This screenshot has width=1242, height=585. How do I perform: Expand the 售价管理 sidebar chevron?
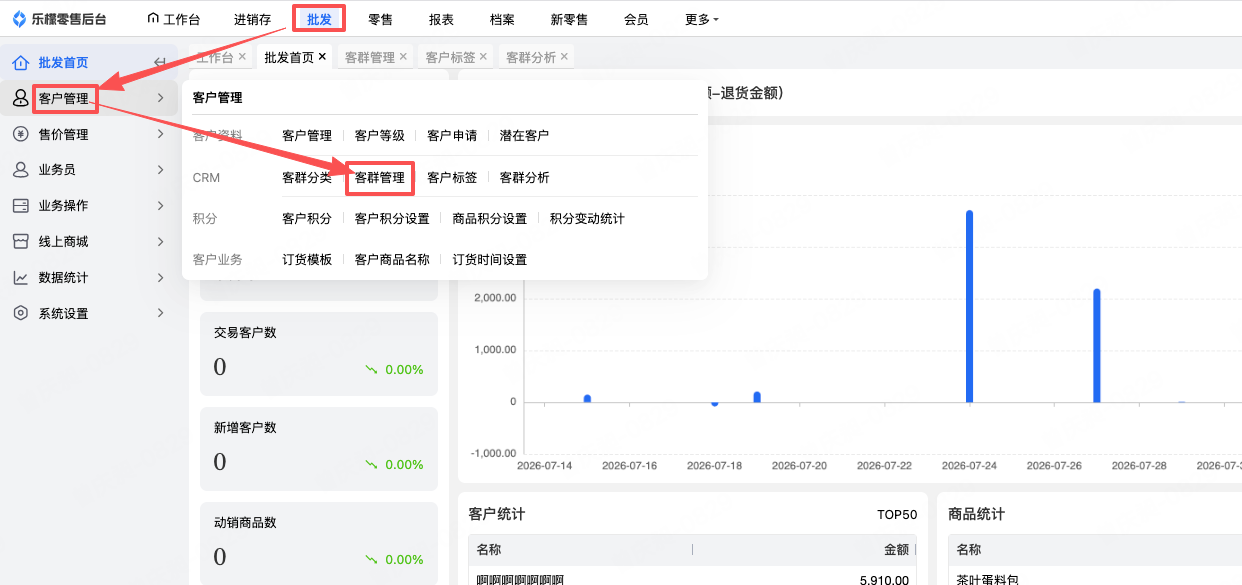160,134
